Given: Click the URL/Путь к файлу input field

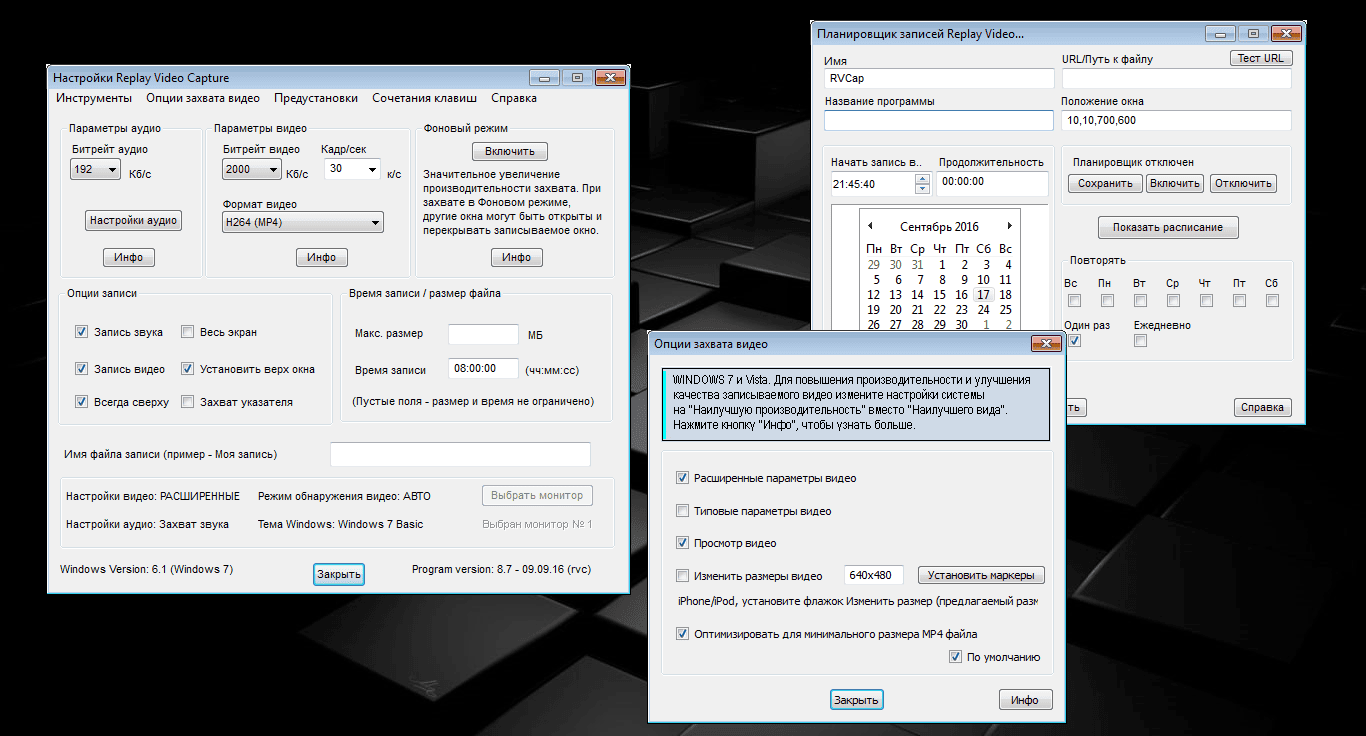Looking at the screenshot, I should pyautogui.click(x=1176, y=78).
